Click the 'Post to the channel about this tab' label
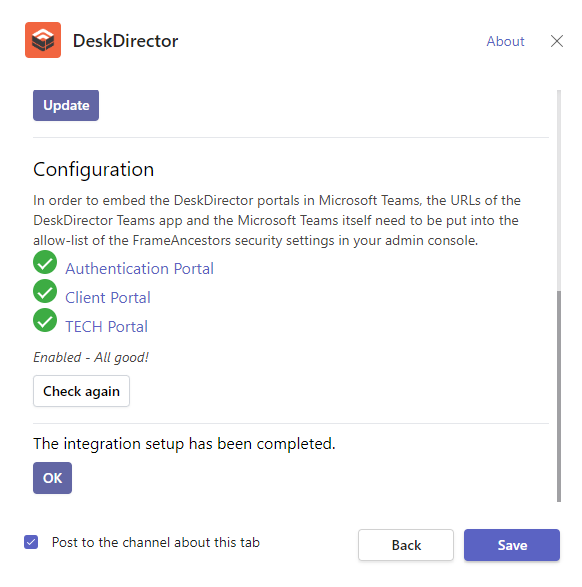The image size is (582, 587). tap(156, 542)
